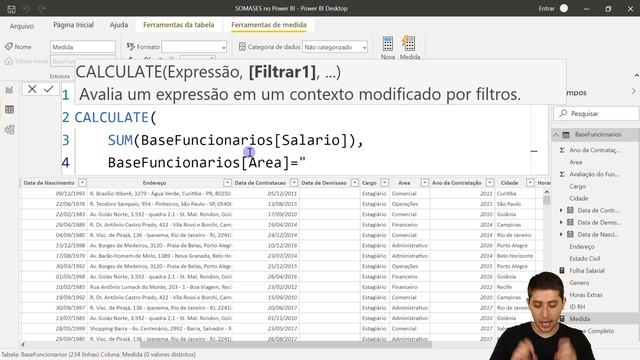Viewport: 640px width, 360px height.
Task: Switch to Ferramentas da tabela tab
Action: click(x=178, y=25)
